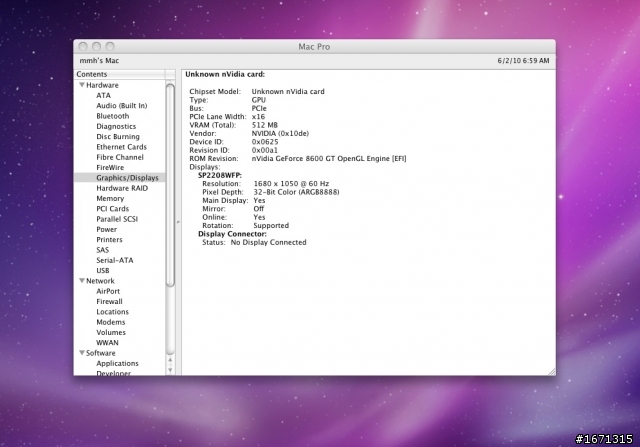The width and height of the screenshot is (640, 447).
Task: Select SAS entry
Action: 102,250
